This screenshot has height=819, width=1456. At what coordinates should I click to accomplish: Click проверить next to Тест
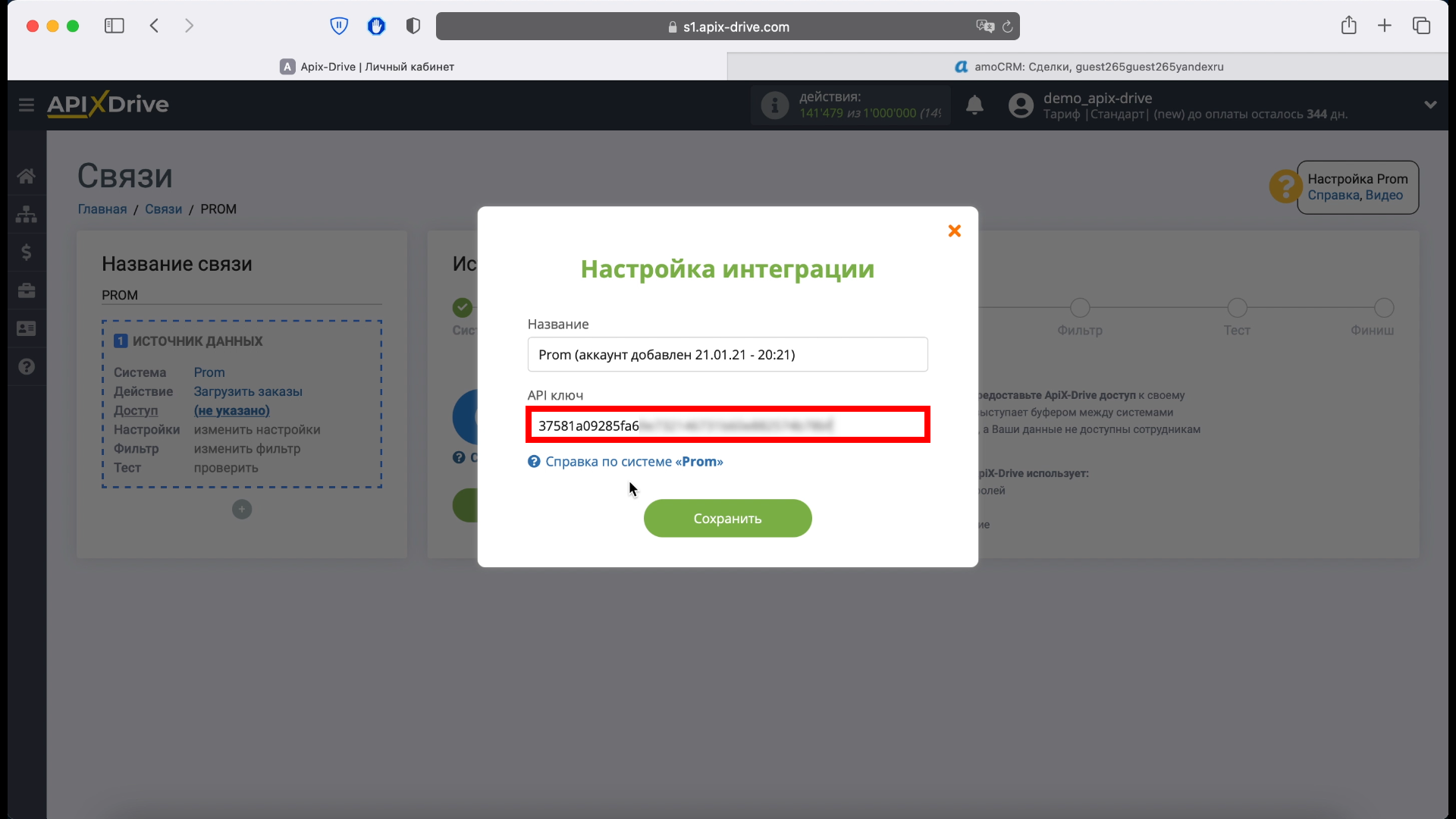pyautogui.click(x=226, y=467)
